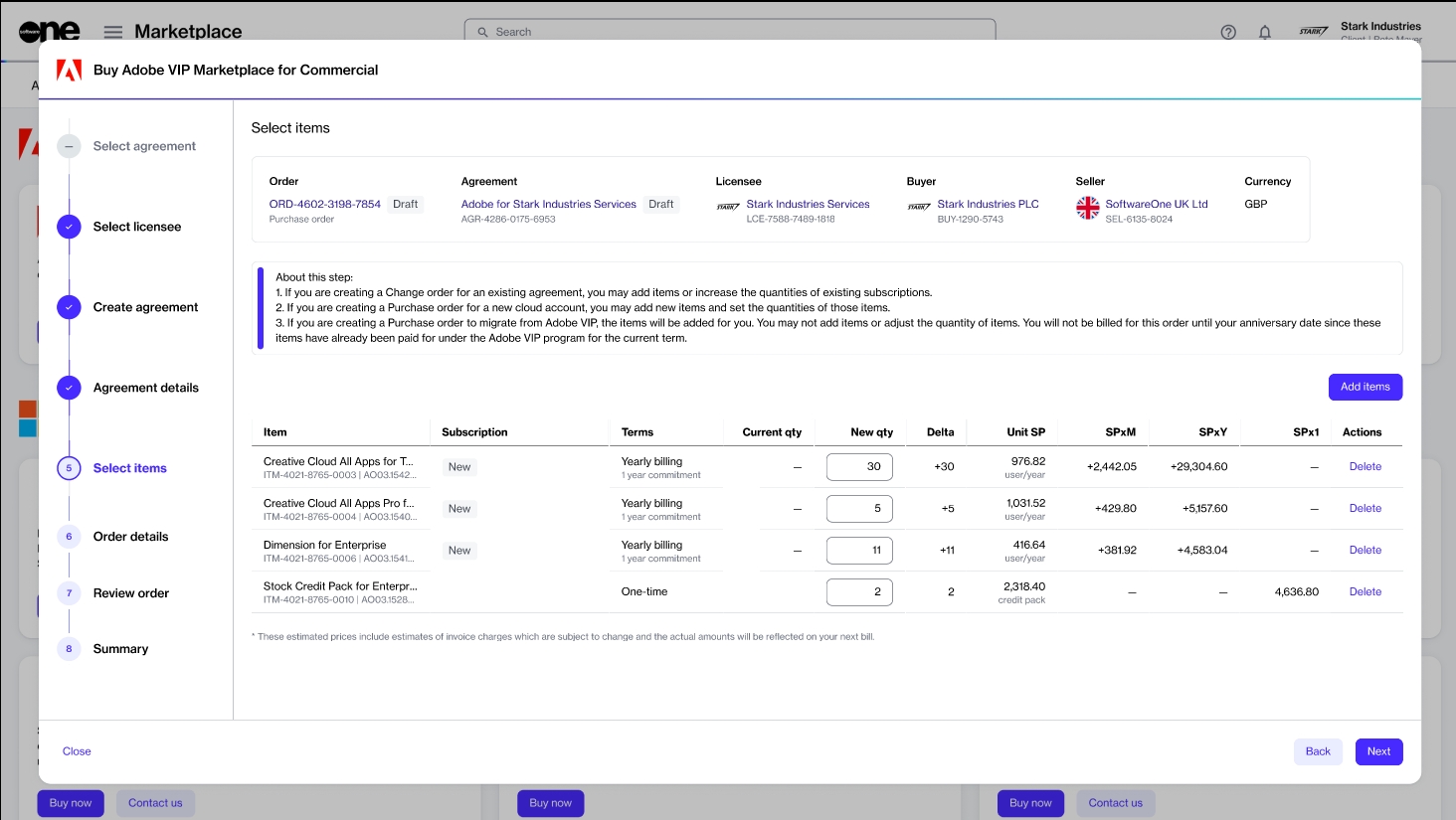Screen dimensions: 1456x820
Task: Open the notifications bell icon
Action: 1265,32
